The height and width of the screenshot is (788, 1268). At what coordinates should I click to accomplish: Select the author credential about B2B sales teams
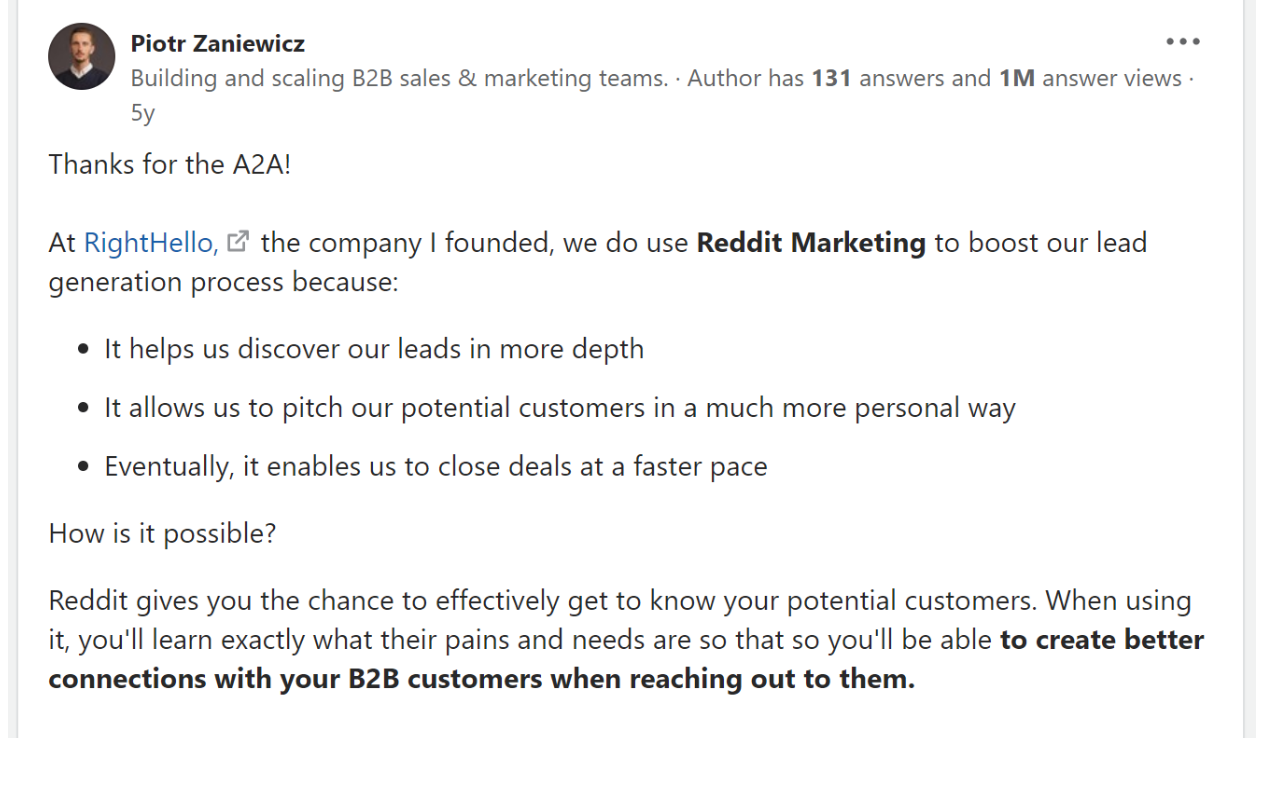tap(399, 78)
